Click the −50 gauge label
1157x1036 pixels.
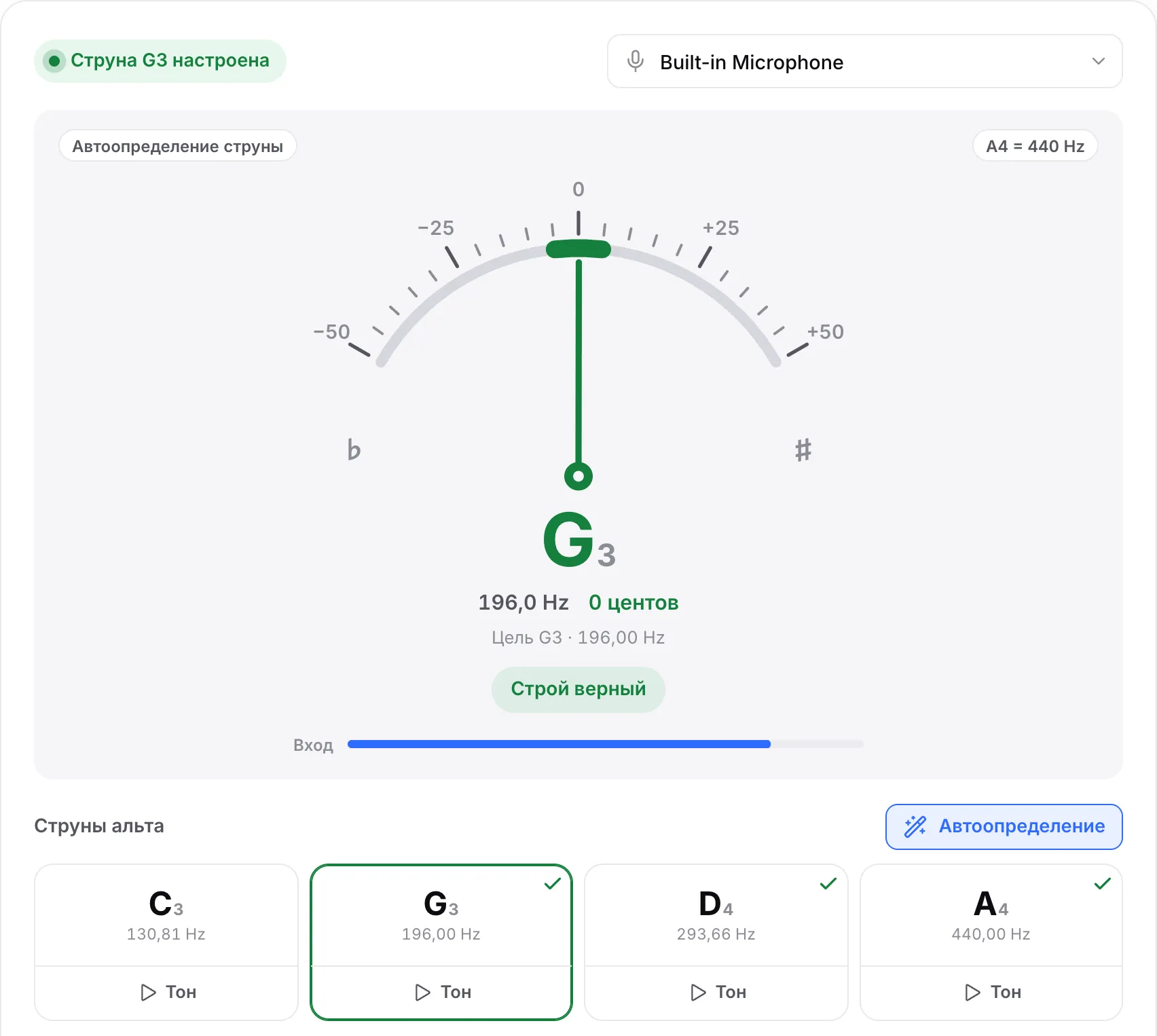[x=331, y=332]
